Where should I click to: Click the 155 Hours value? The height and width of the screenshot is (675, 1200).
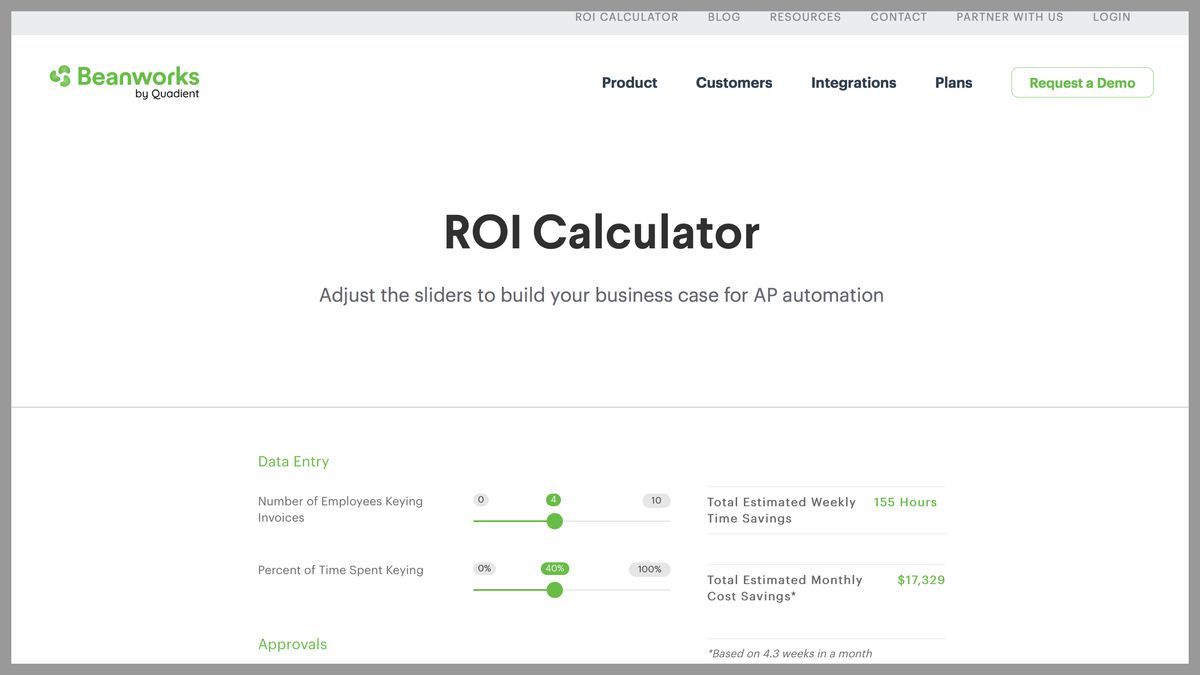905,502
